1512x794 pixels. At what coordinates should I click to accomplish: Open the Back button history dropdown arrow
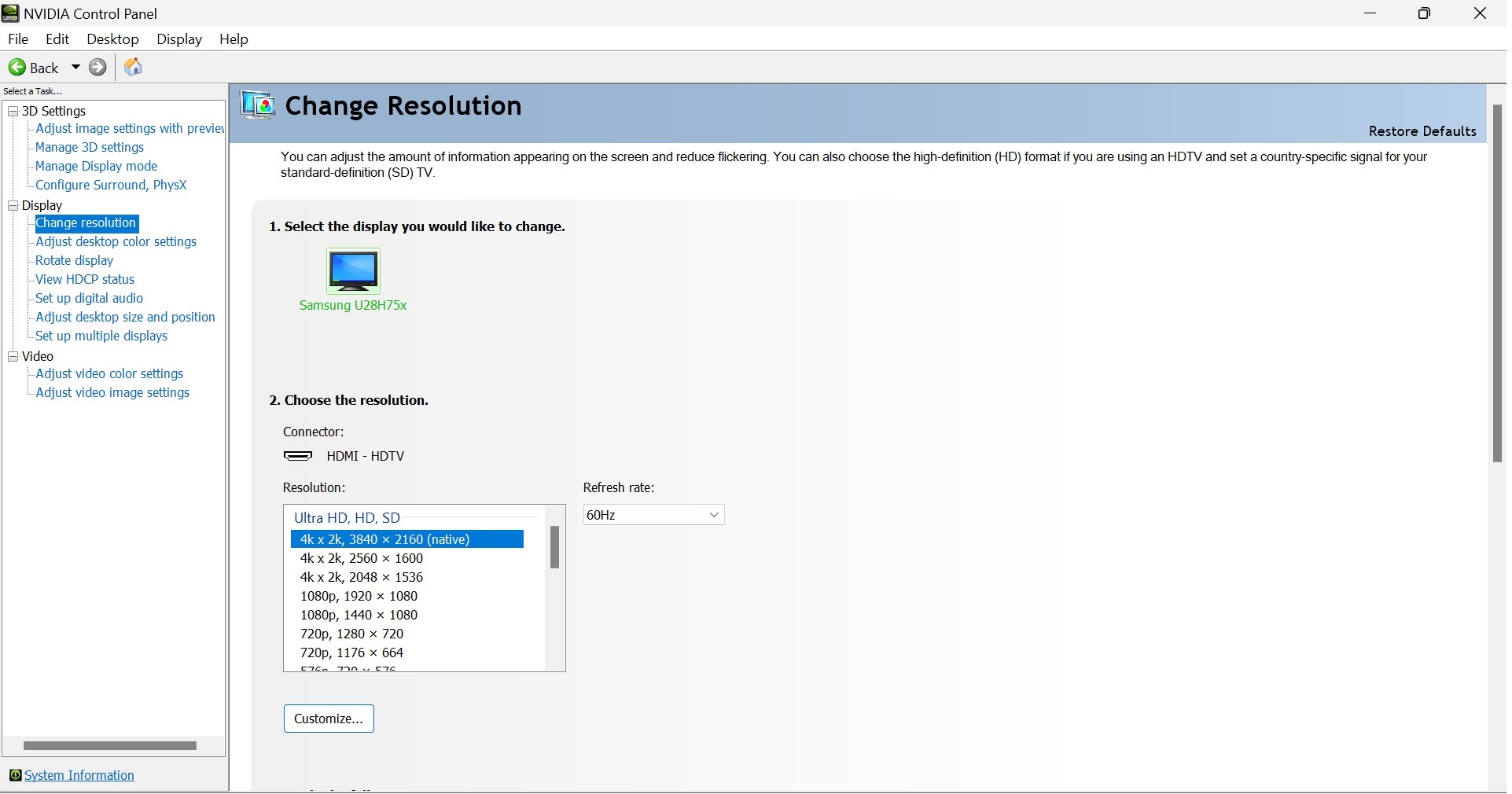76,68
